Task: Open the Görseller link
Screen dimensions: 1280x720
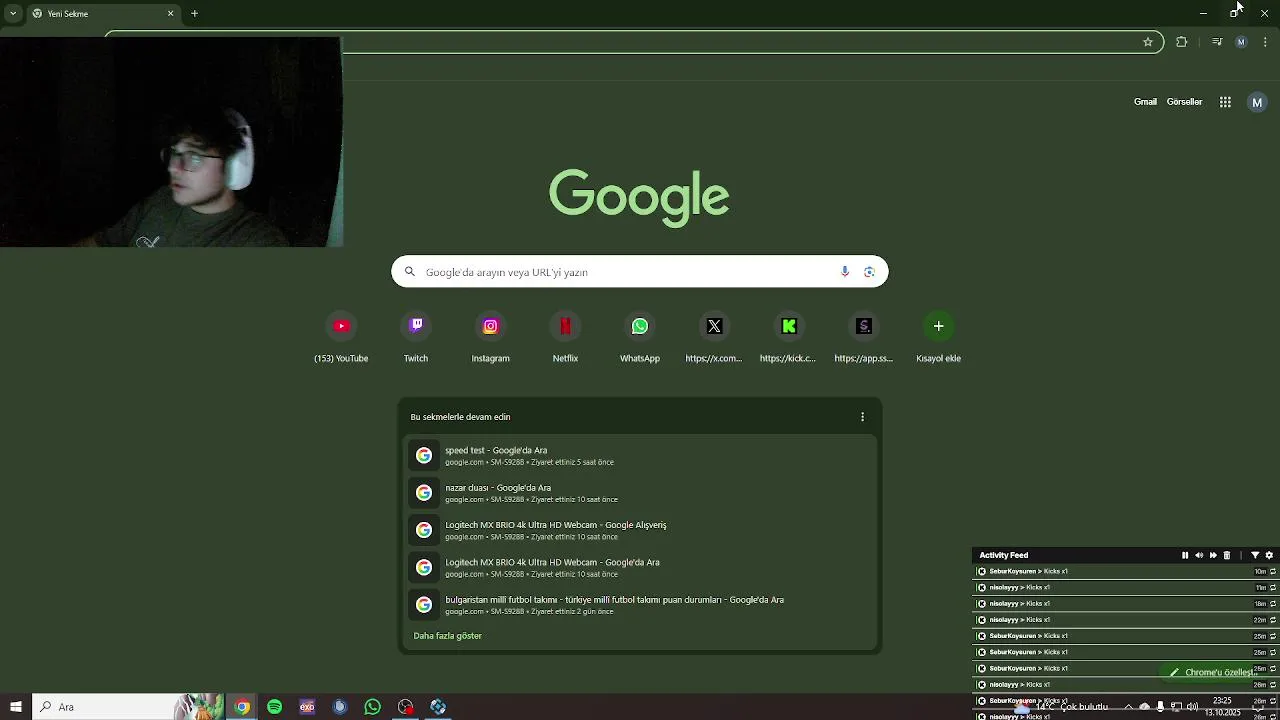Action: tap(1184, 102)
